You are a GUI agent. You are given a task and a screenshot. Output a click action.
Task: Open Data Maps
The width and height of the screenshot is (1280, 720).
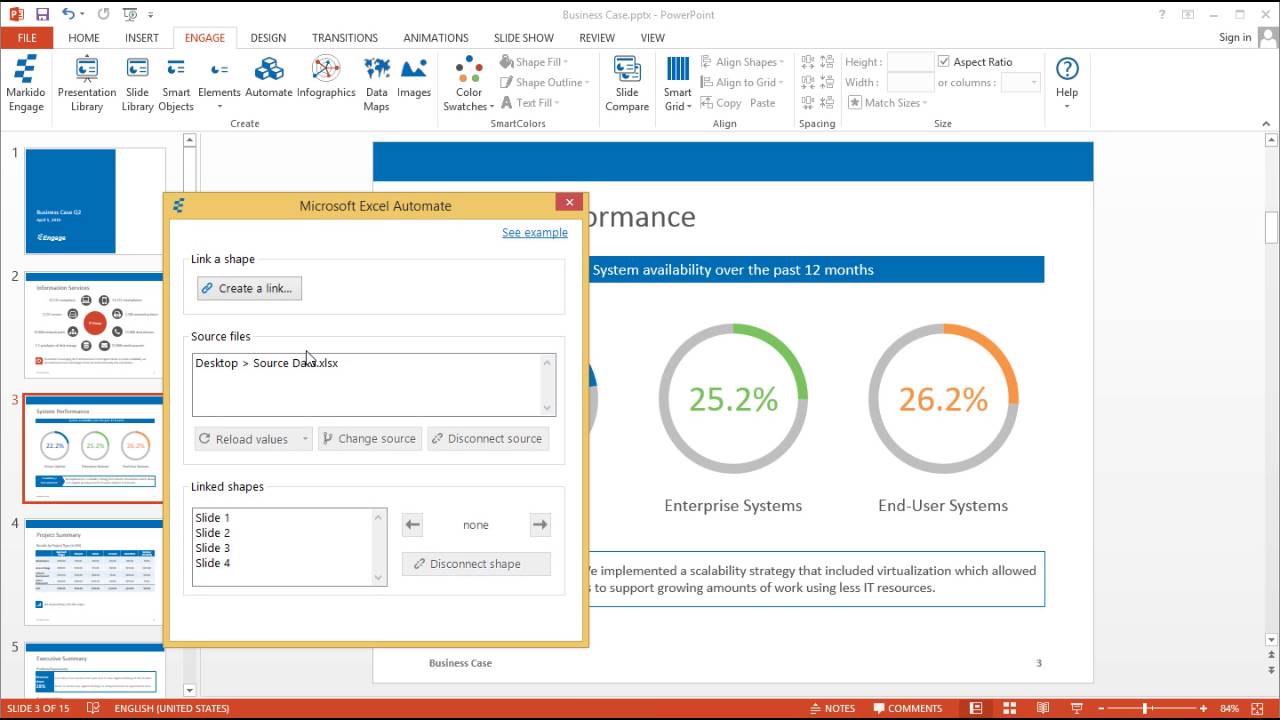pos(376,84)
